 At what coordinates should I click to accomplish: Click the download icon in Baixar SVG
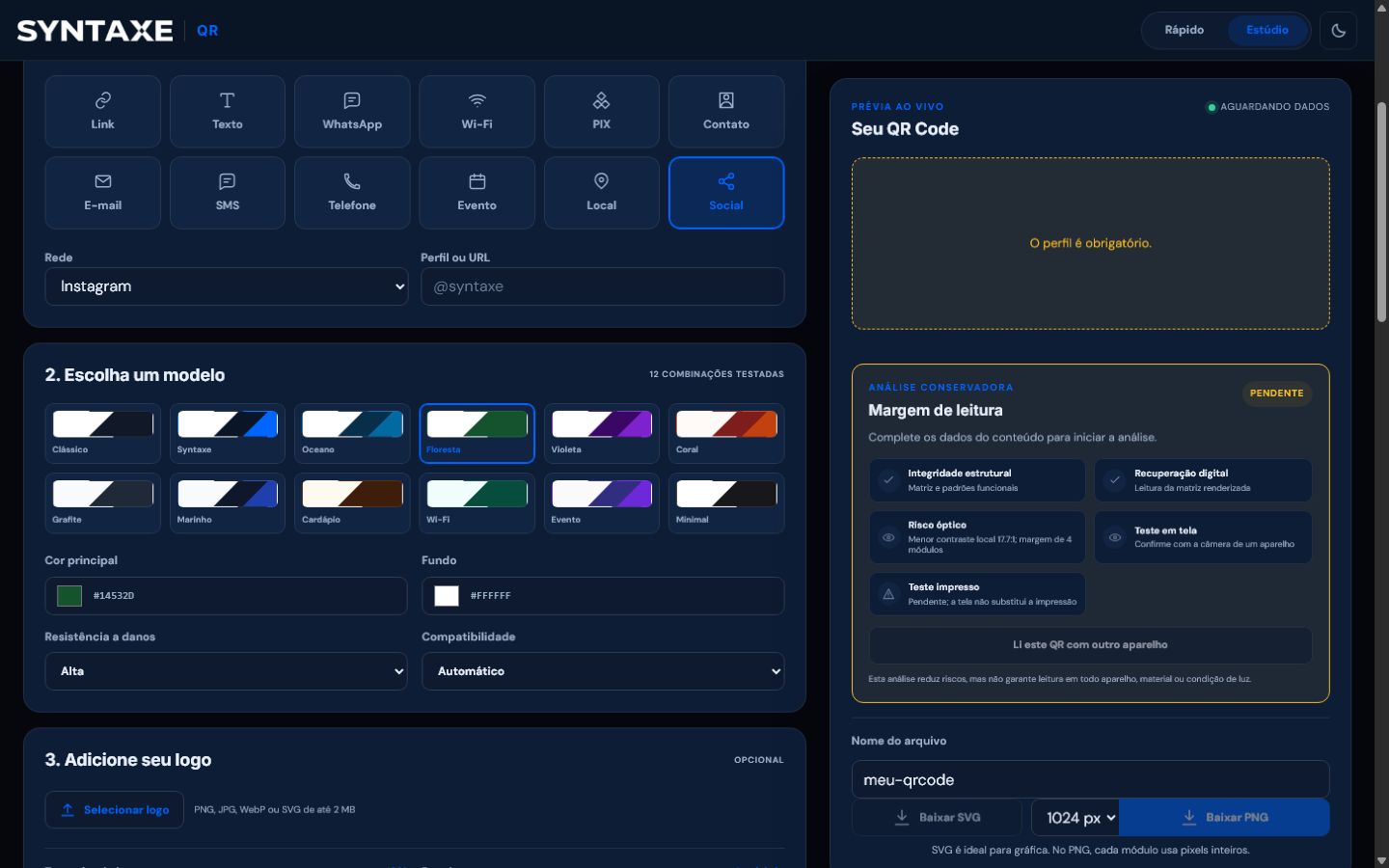point(902,817)
